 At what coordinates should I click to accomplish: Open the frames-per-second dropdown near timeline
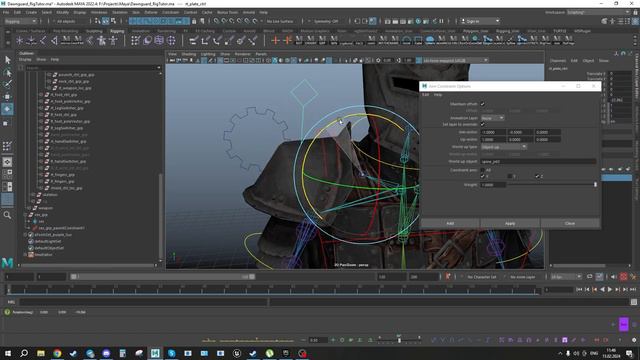566,277
